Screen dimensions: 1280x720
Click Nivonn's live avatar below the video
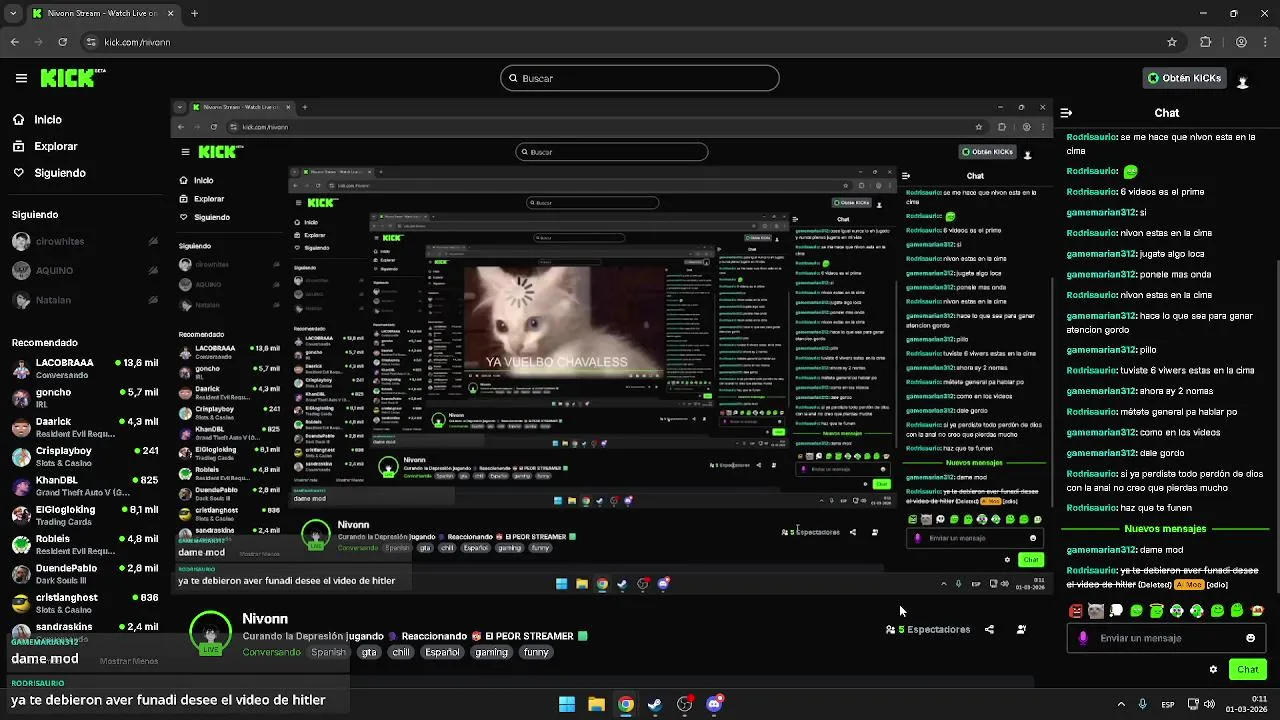click(211, 634)
